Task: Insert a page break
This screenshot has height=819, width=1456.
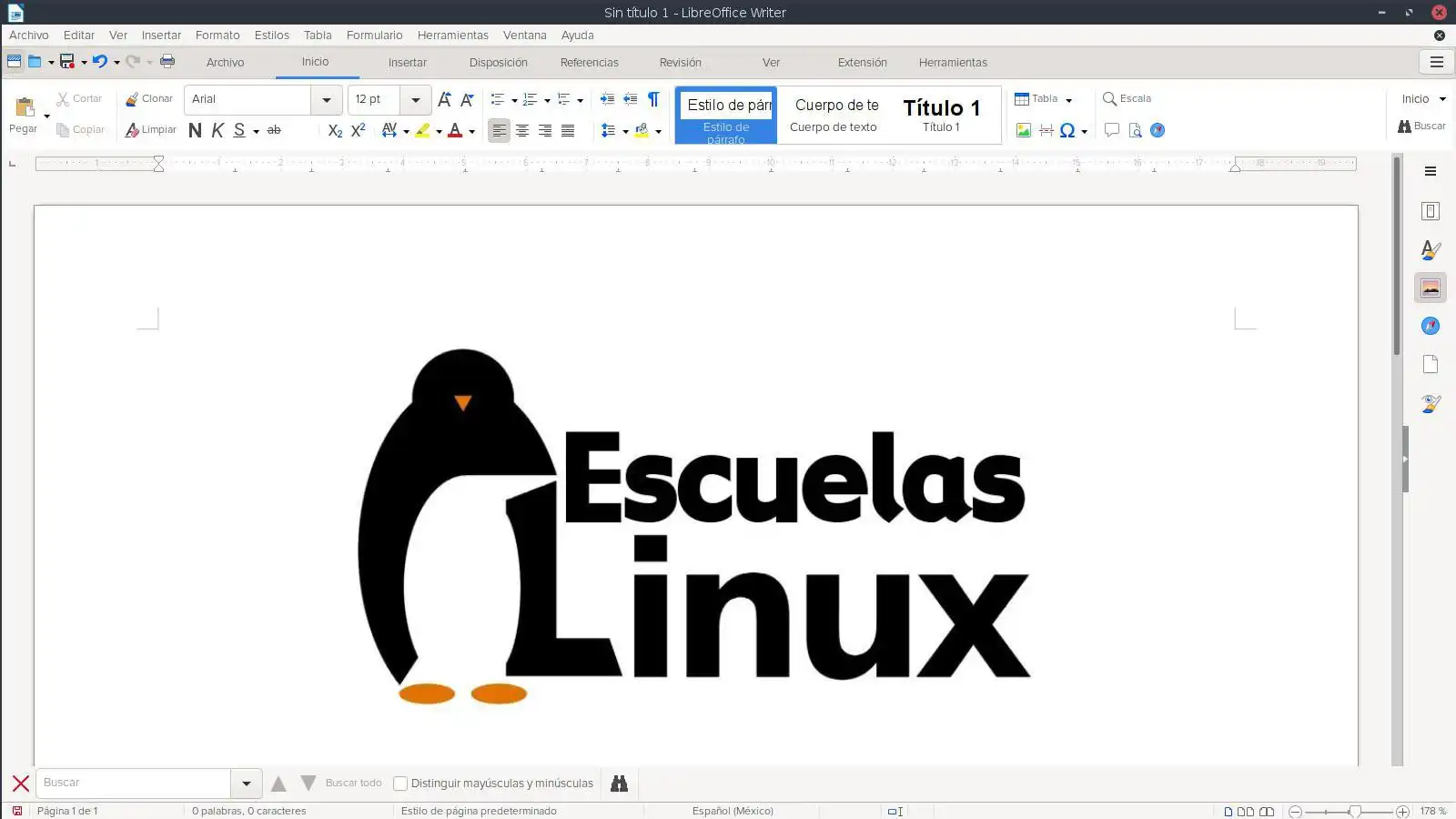Action: 1046,130
